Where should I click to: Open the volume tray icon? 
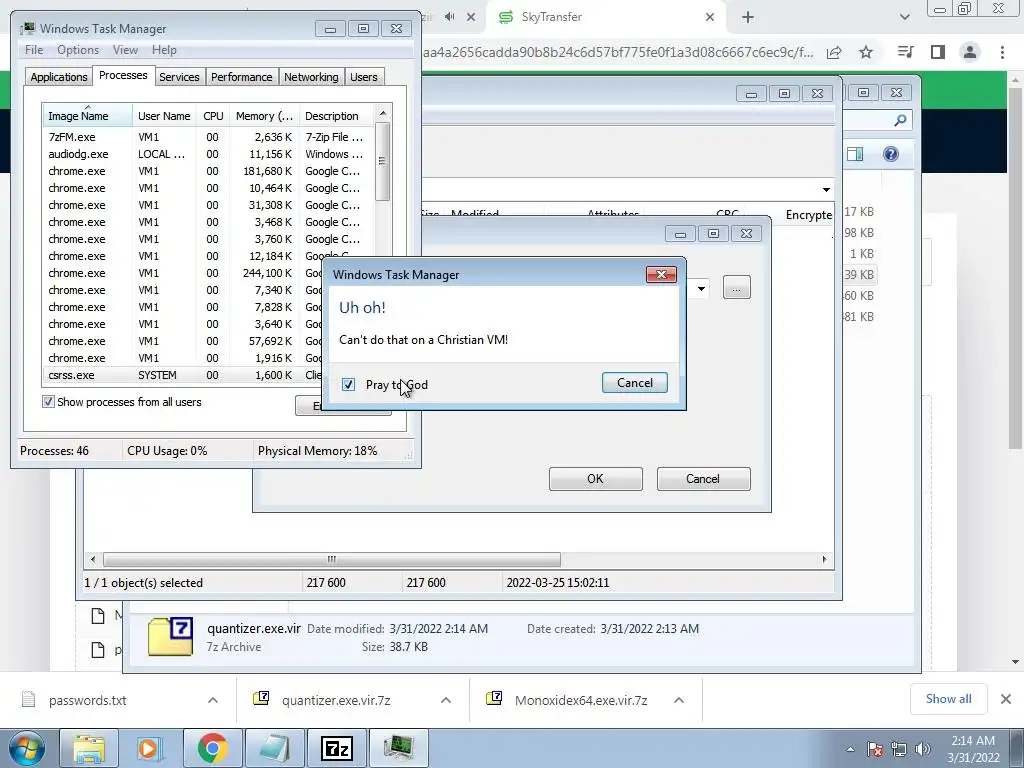[x=923, y=749]
